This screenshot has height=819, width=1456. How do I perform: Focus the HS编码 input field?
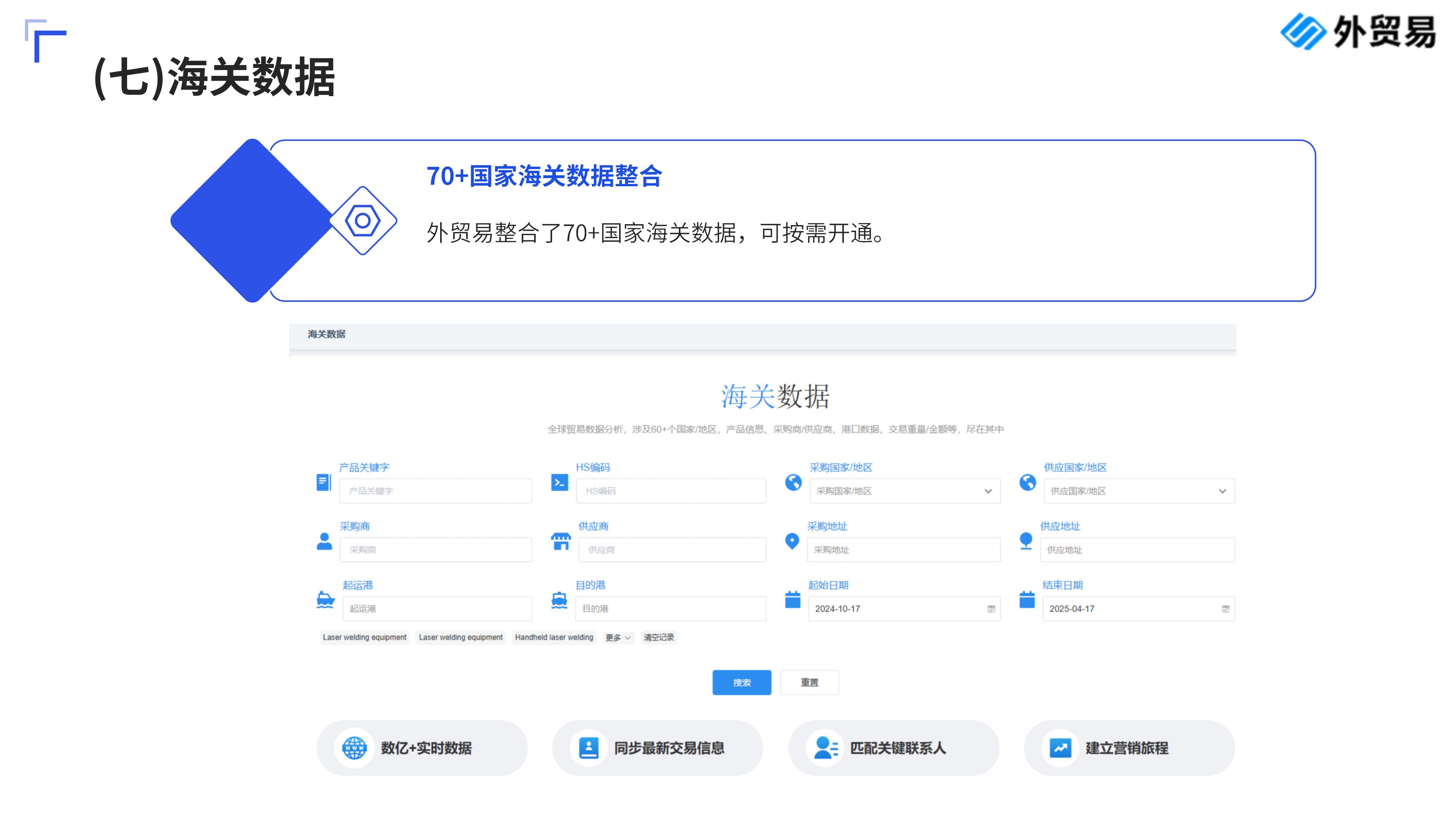coord(671,491)
